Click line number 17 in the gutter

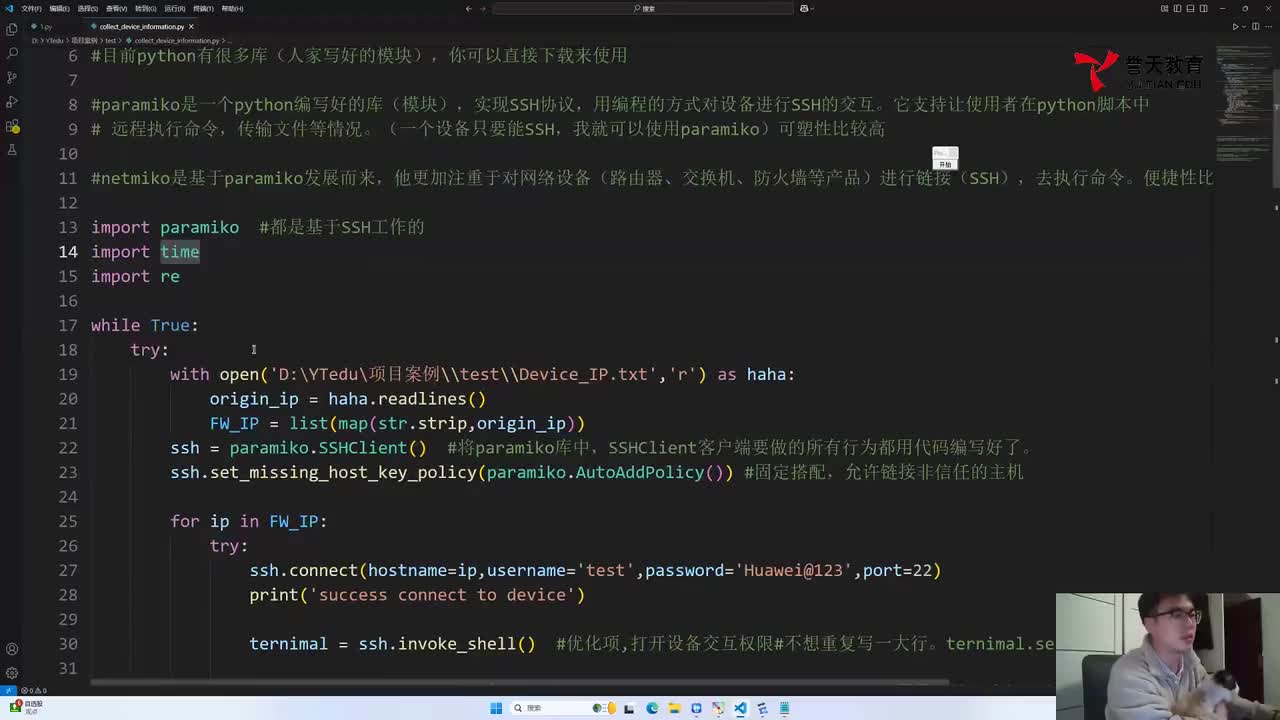pos(68,325)
